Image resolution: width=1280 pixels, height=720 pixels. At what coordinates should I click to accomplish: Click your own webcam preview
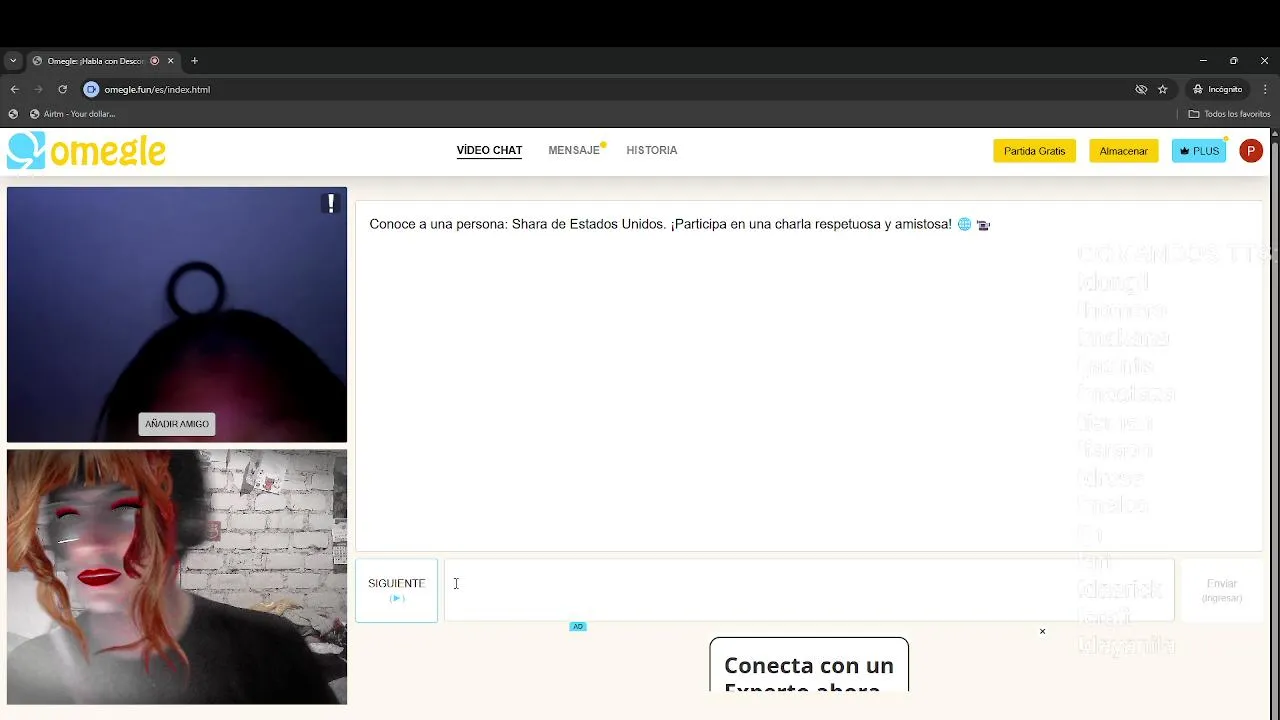click(177, 577)
